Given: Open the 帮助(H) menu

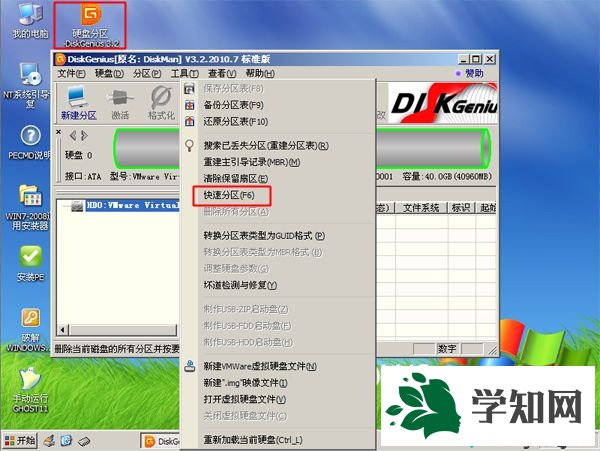Looking at the screenshot, I should click(260, 73).
